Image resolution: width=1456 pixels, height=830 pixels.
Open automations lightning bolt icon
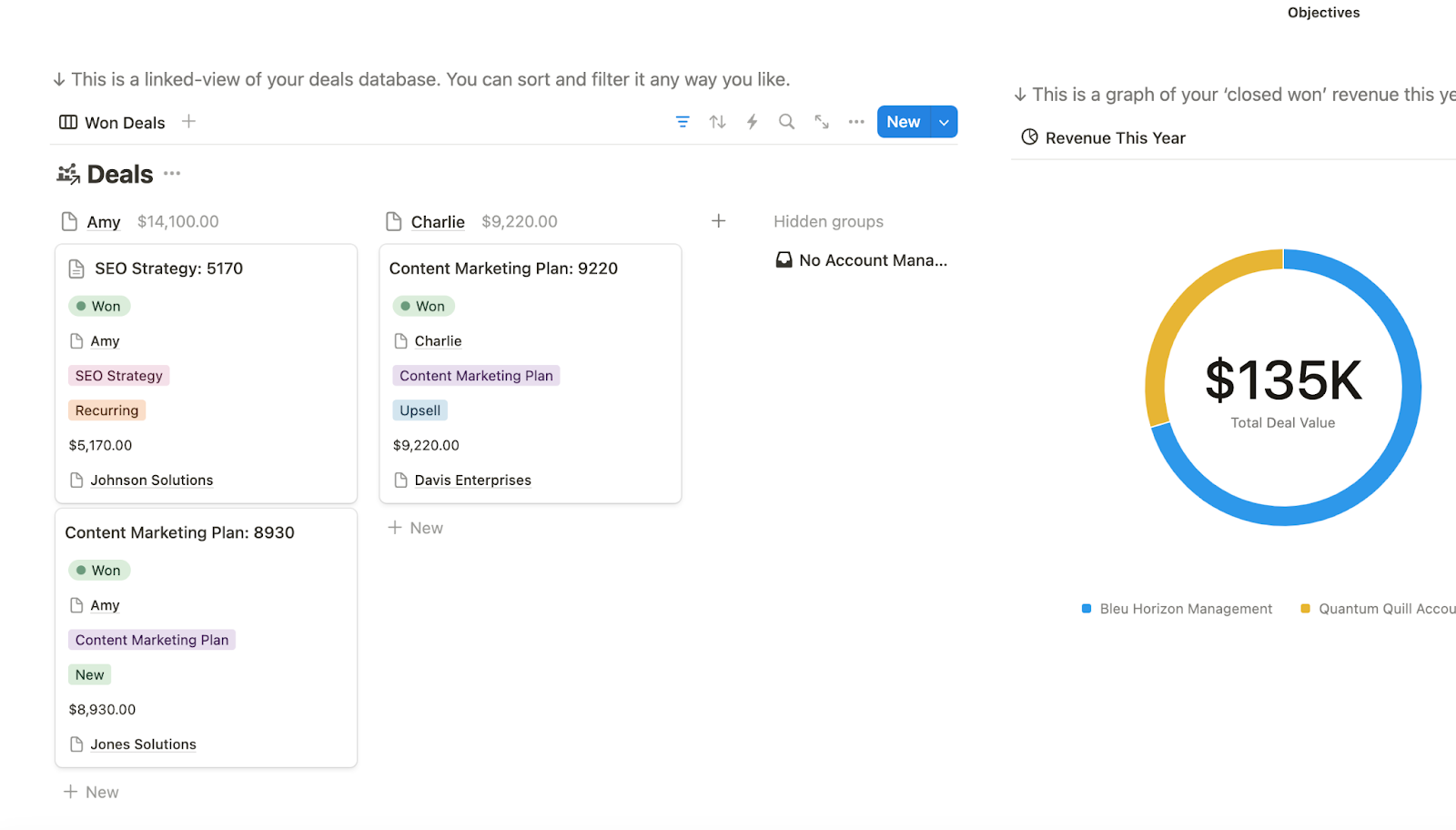point(753,122)
